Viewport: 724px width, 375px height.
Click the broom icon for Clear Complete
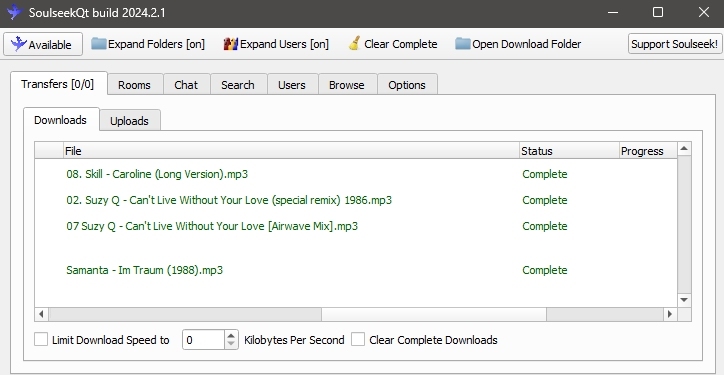(354, 43)
